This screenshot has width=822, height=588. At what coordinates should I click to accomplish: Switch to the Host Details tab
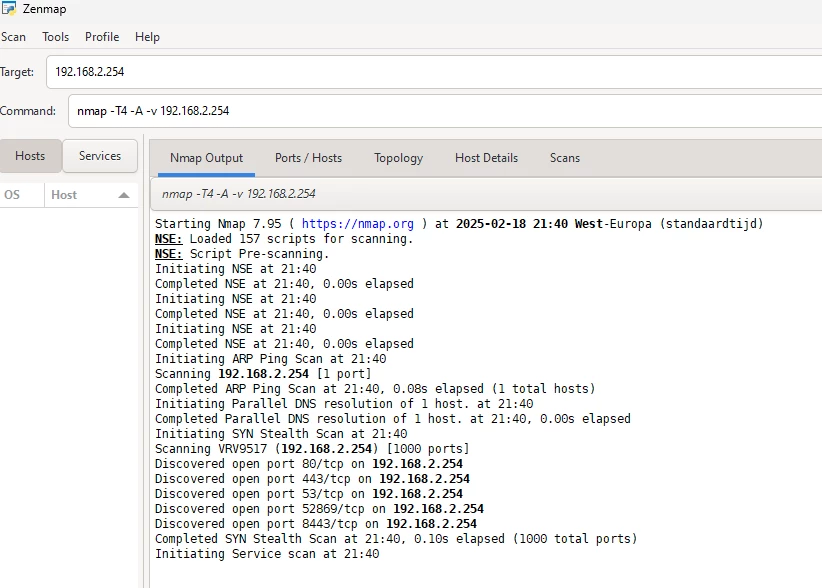click(486, 158)
